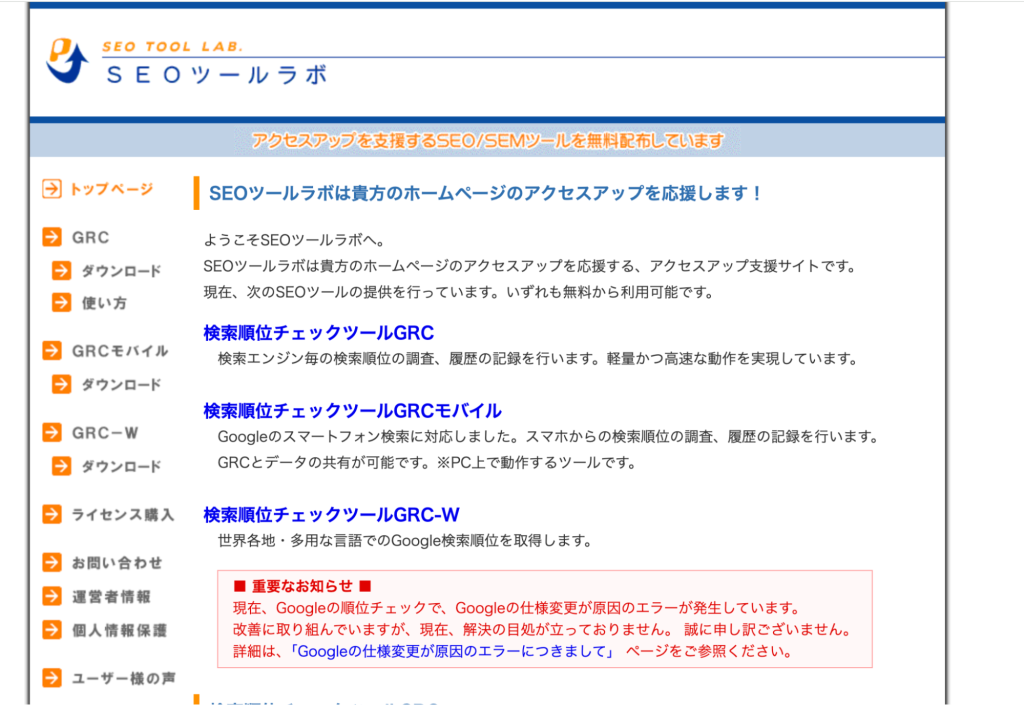Image resolution: width=1024 pixels, height=705 pixels.
Task: Click the arrow icon beside お問い合わせ
Action: tap(52, 562)
